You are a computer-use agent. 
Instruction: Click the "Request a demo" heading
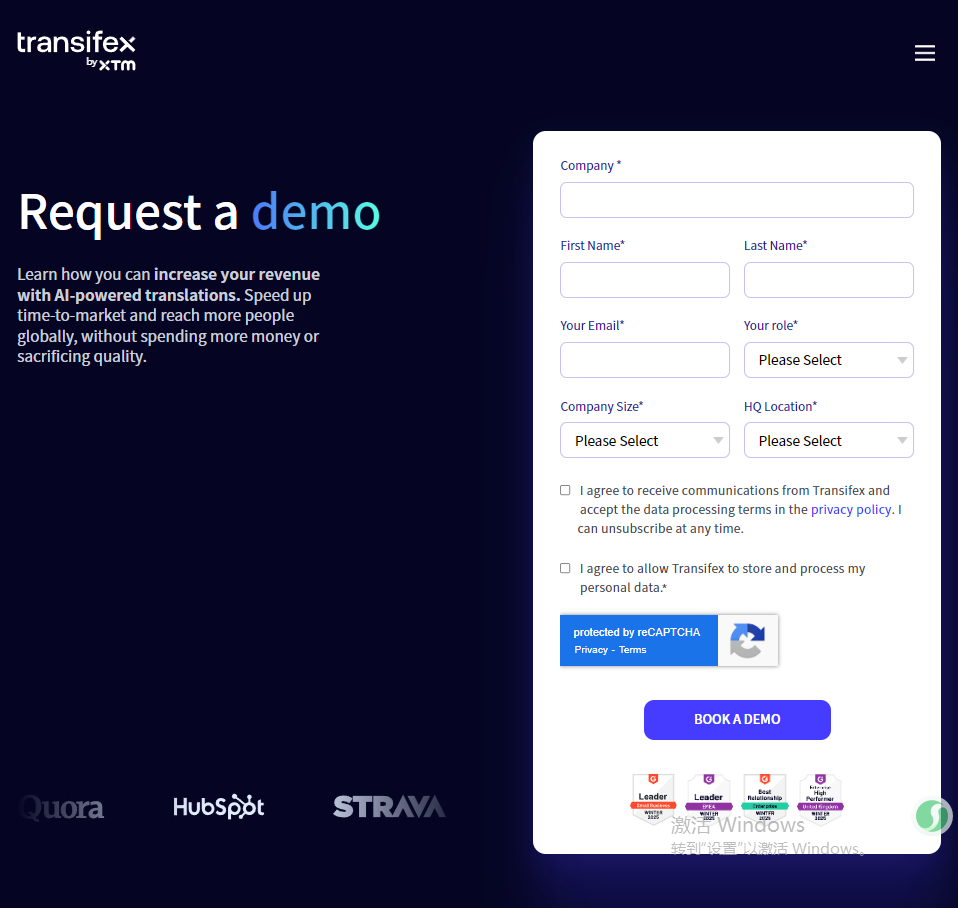coord(199,213)
